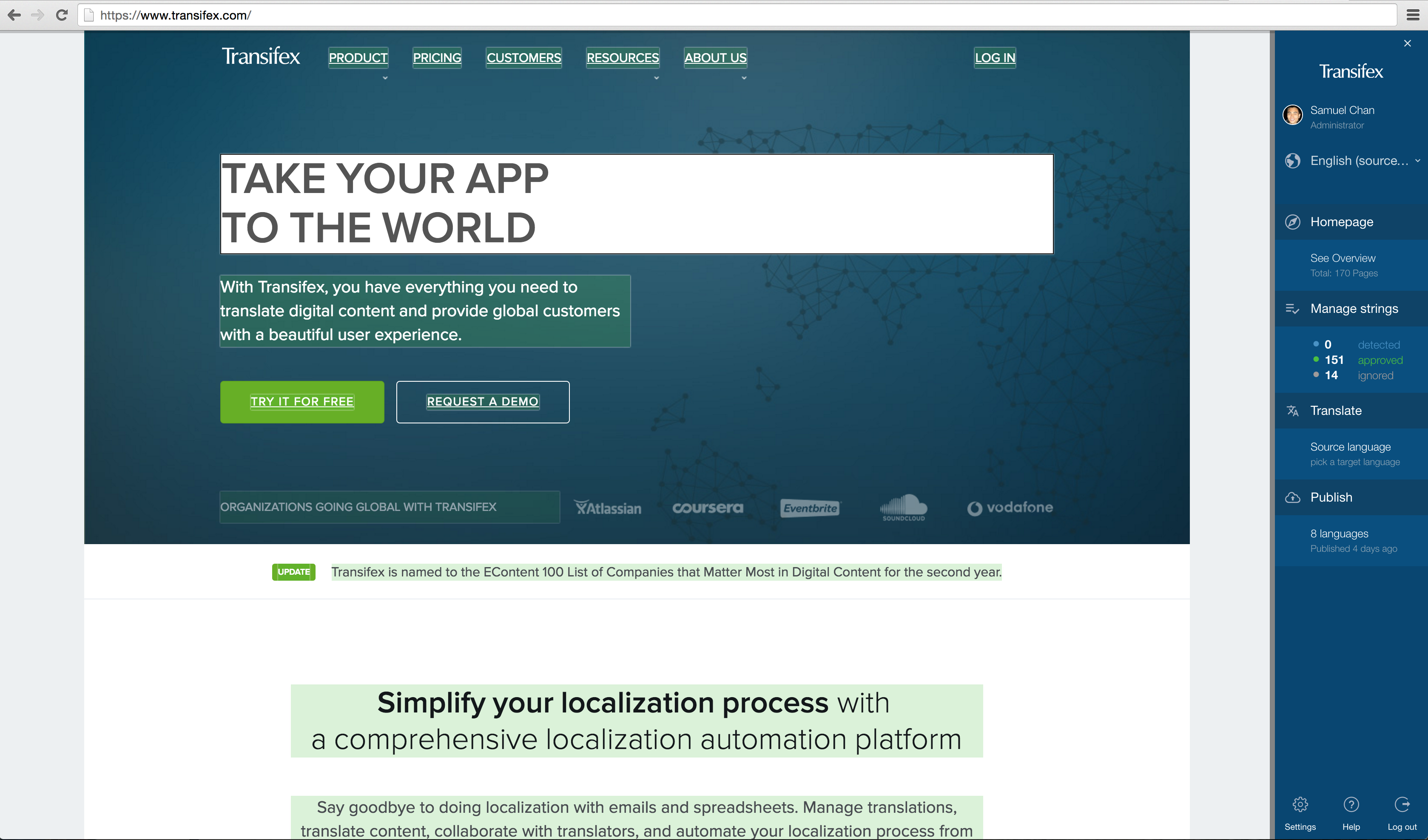Click the Homepage compass icon
Image resolution: width=1428 pixels, height=840 pixels.
[1293, 222]
